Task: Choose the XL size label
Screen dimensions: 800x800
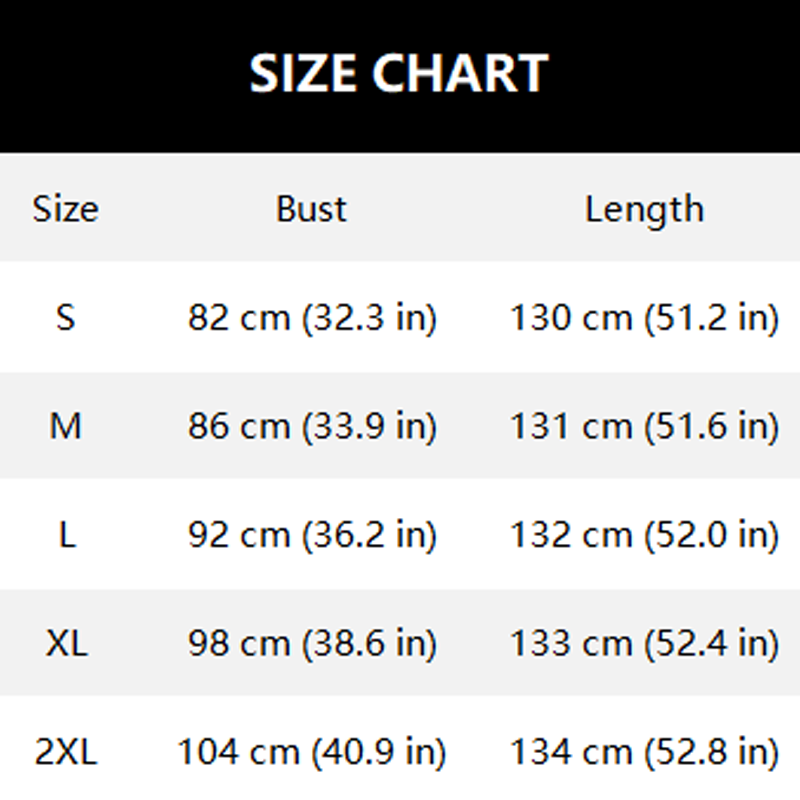Action: tap(66, 643)
